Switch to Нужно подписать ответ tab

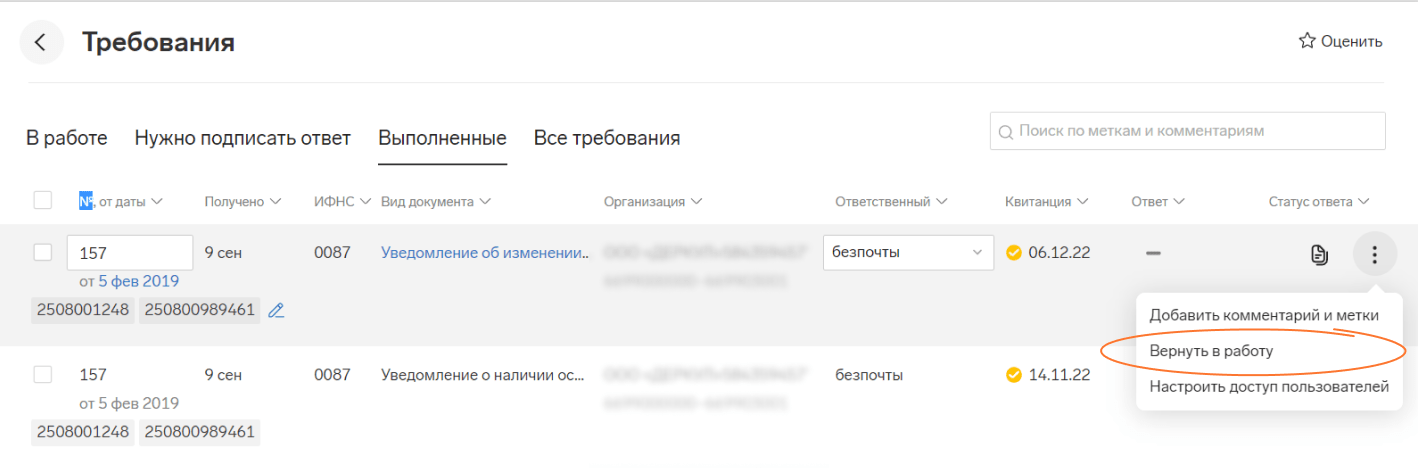pos(243,138)
